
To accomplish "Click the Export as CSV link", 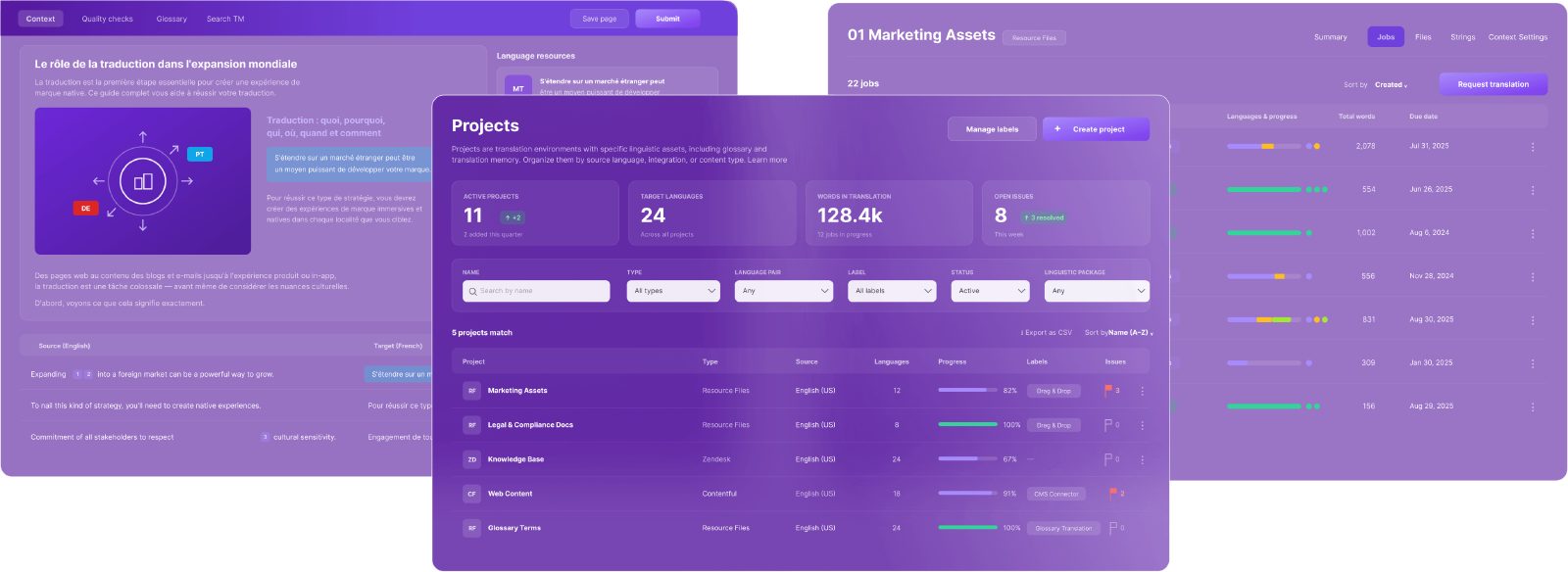I will pyautogui.click(x=1046, y=333).
